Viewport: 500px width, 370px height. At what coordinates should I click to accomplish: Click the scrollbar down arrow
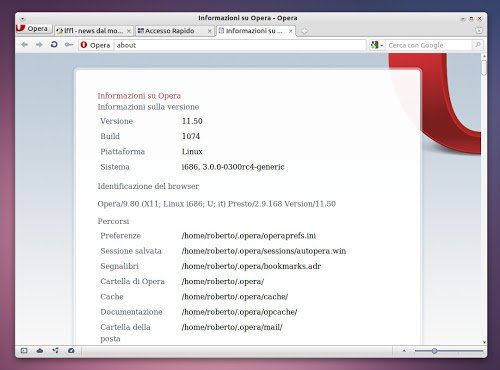tap(484, 342)
